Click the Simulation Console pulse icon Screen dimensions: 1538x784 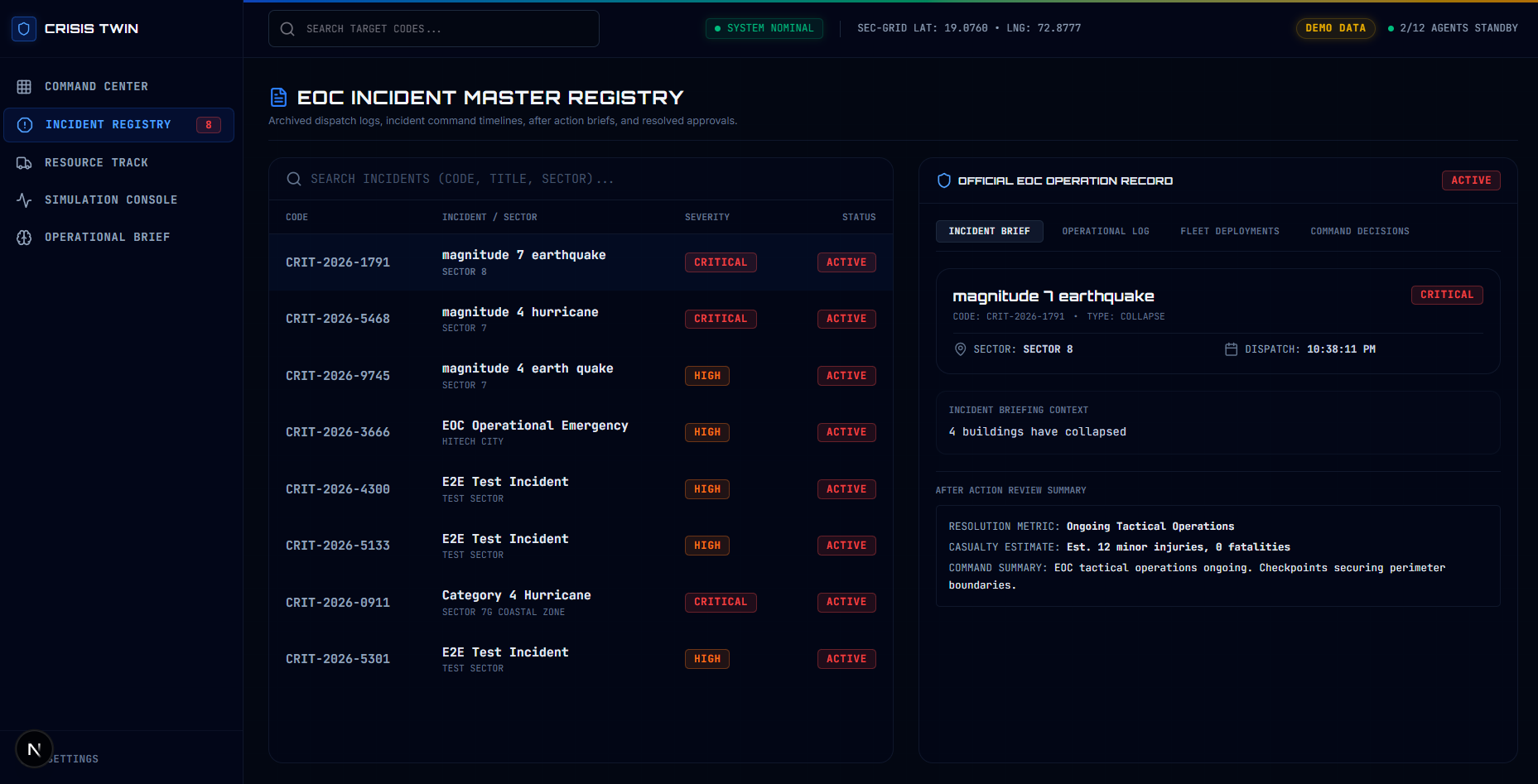(24, 200)
